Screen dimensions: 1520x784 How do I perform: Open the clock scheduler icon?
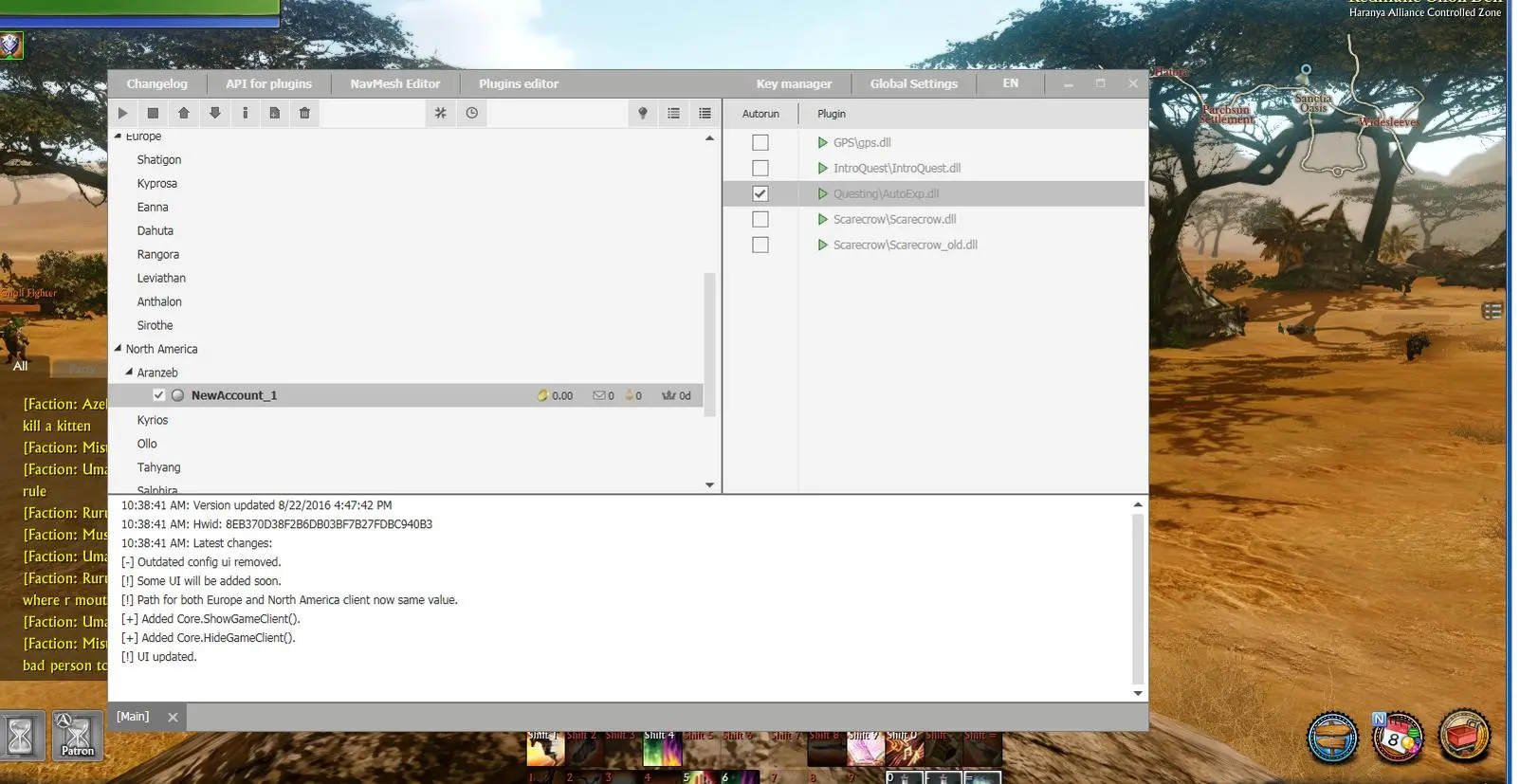pyautogui.click(x=471, y=114)
